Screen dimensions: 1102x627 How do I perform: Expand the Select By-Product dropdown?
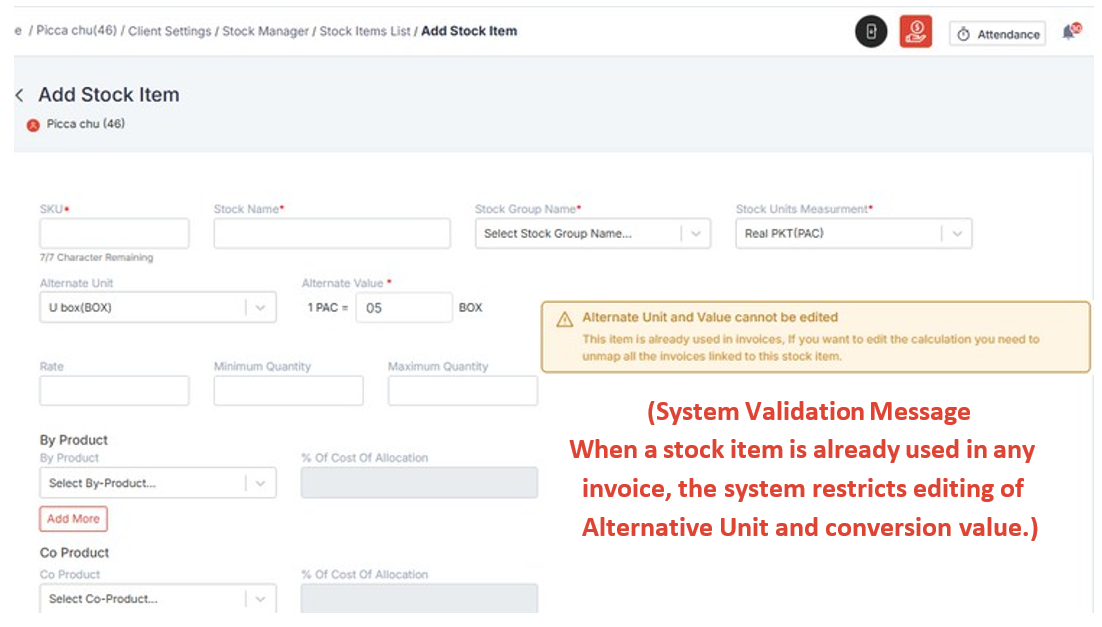pos(158,483)
